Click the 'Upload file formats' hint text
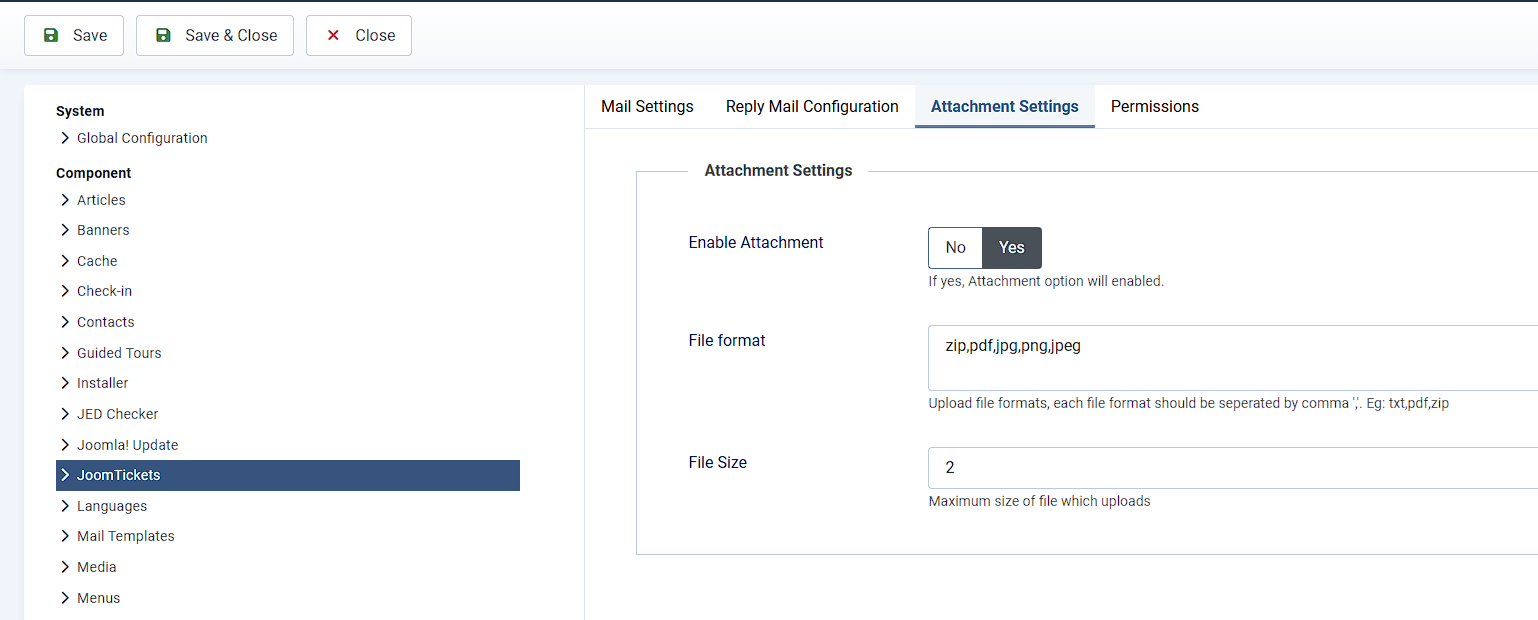This screenshot has height=620, width=1538. [x=1189, y=403]
